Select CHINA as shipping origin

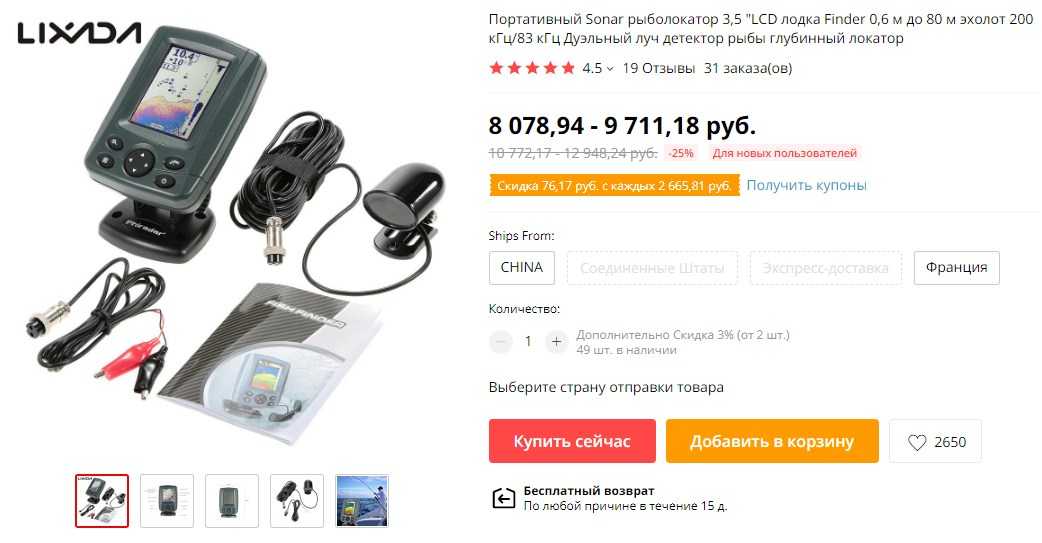(x=522, y=267)
